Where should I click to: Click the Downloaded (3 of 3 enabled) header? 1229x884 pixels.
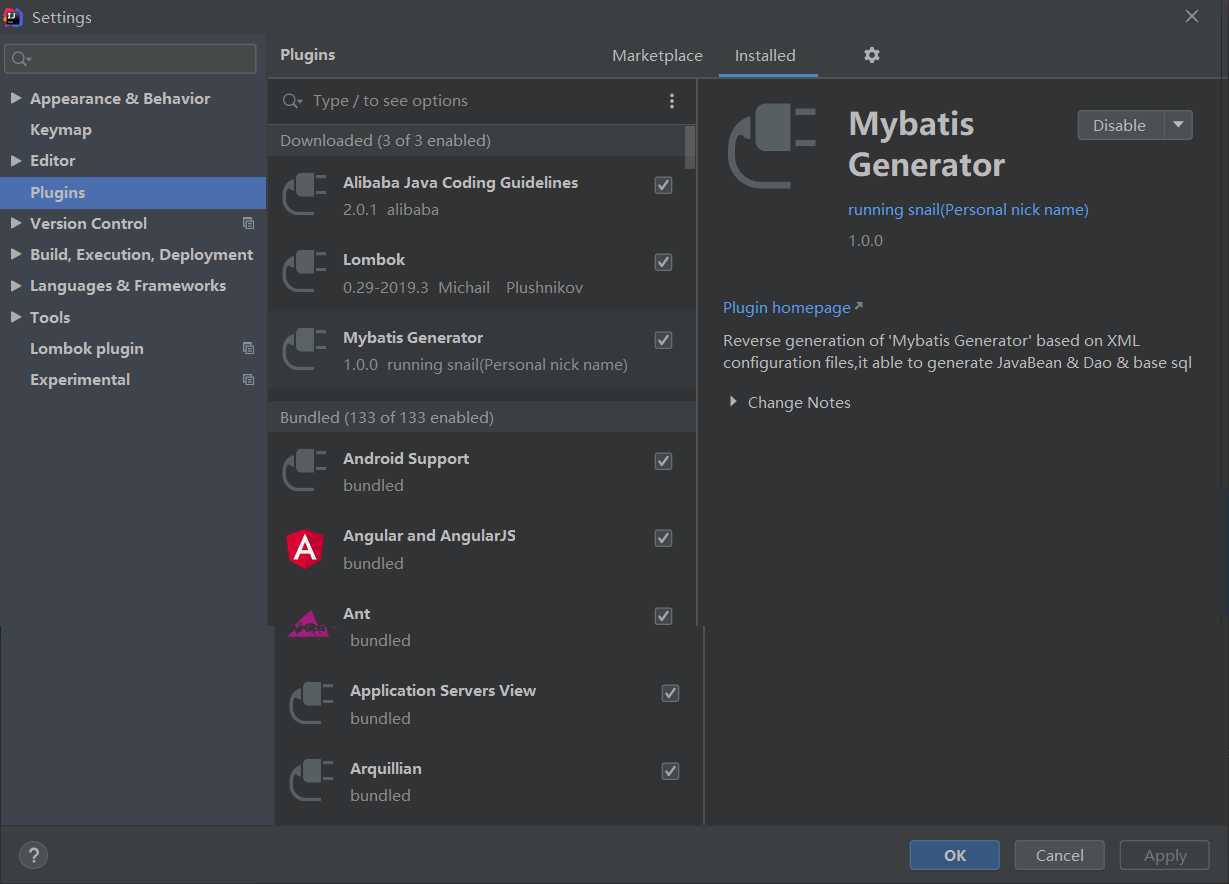[385, 141]
